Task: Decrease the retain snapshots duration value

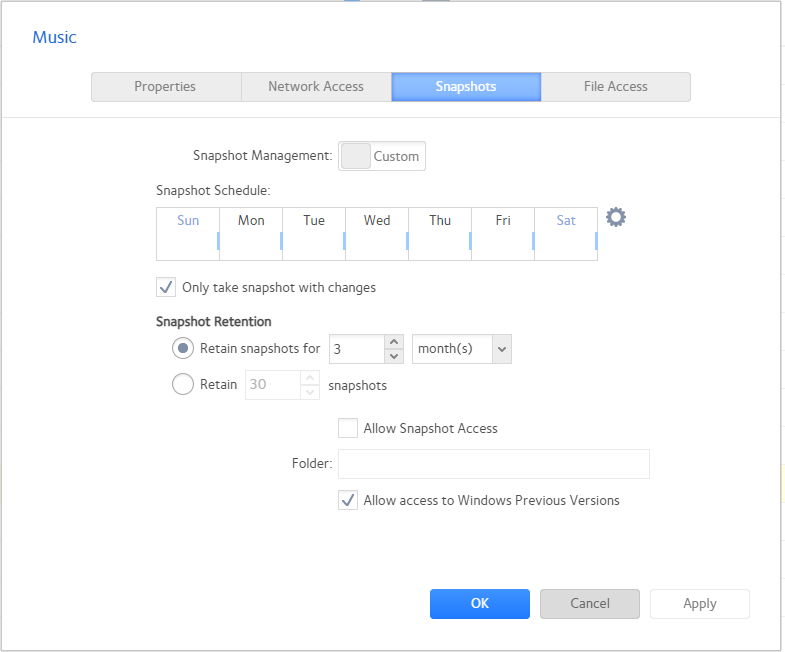Action: 394,356
